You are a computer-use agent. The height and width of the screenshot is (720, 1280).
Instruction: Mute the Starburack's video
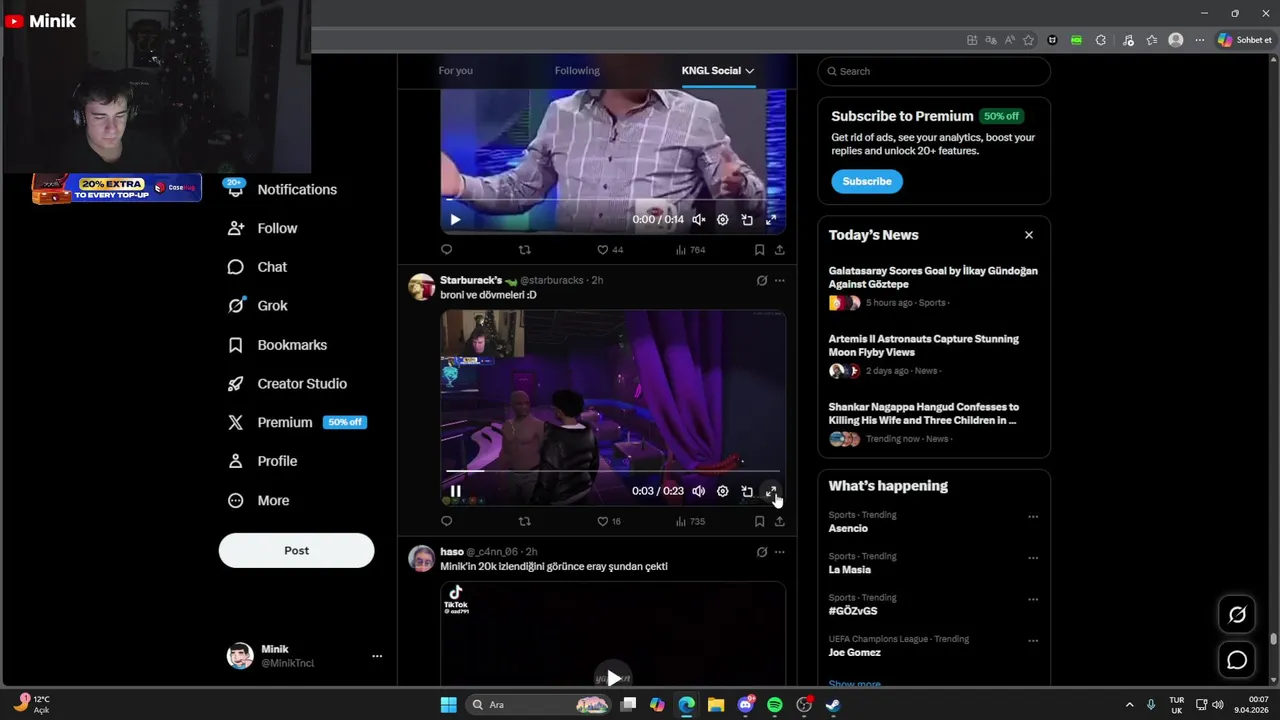(699, 491)
